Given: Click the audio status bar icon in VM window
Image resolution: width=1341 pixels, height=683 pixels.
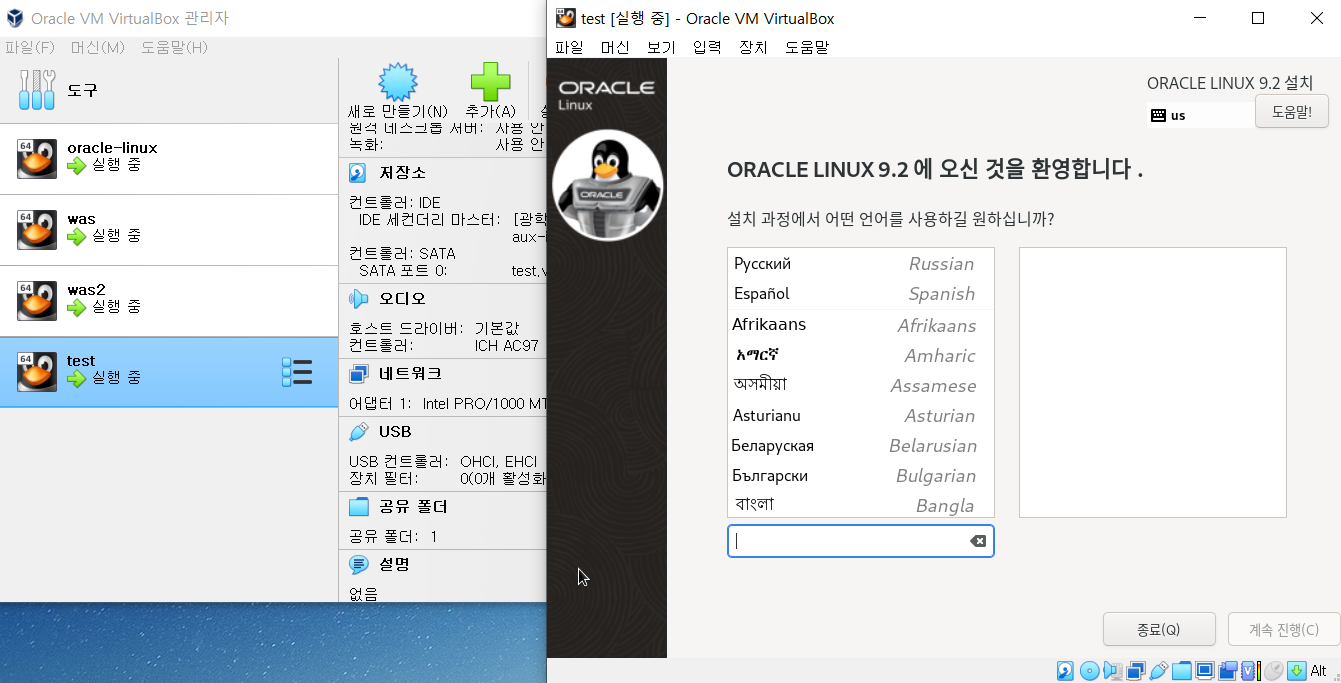Looking at the screenshot, I should (1112, 671).
